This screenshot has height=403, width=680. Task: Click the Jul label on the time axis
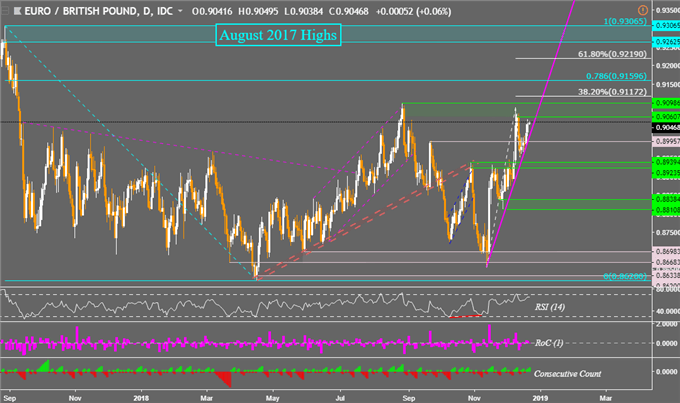(340, 398)
